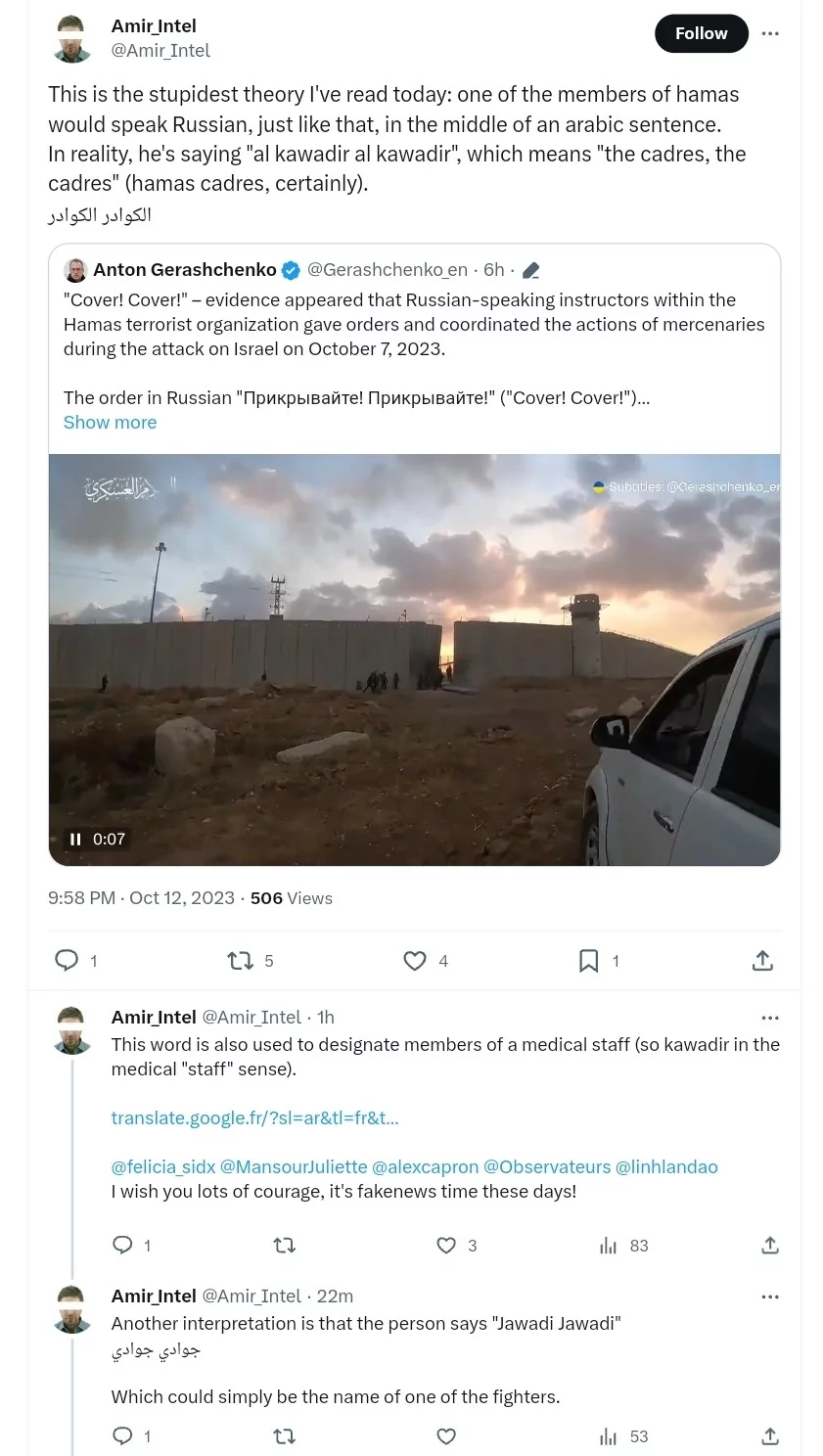
Task: Share the Jawadi Jawadi reply
Action: [x=770, y=1436]
